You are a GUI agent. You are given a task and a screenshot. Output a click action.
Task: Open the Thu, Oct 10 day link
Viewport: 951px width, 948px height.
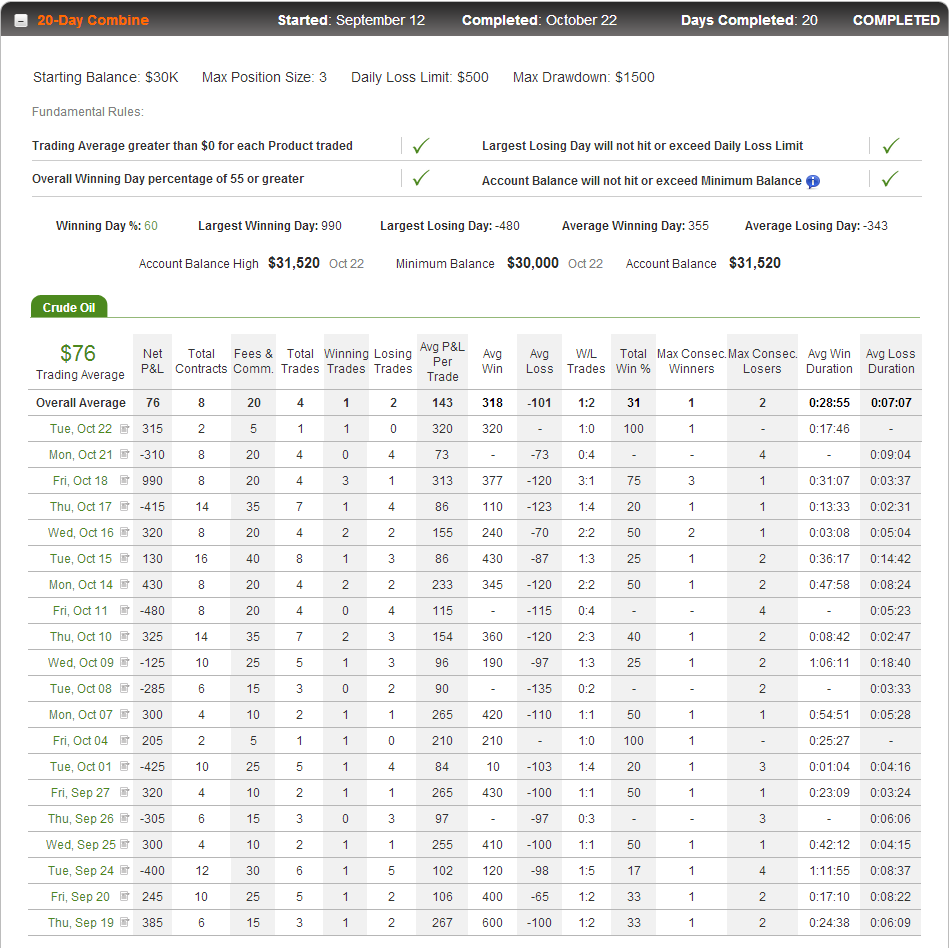[81, 637]
